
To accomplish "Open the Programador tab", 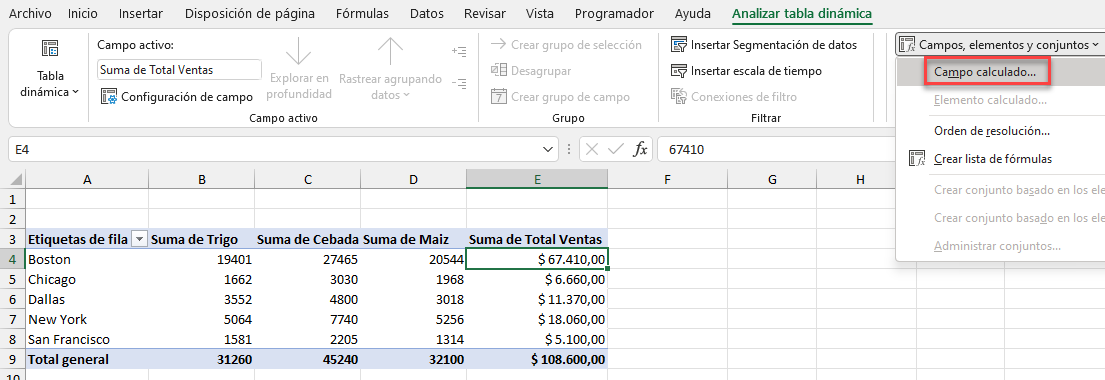I will pos(615,13).
